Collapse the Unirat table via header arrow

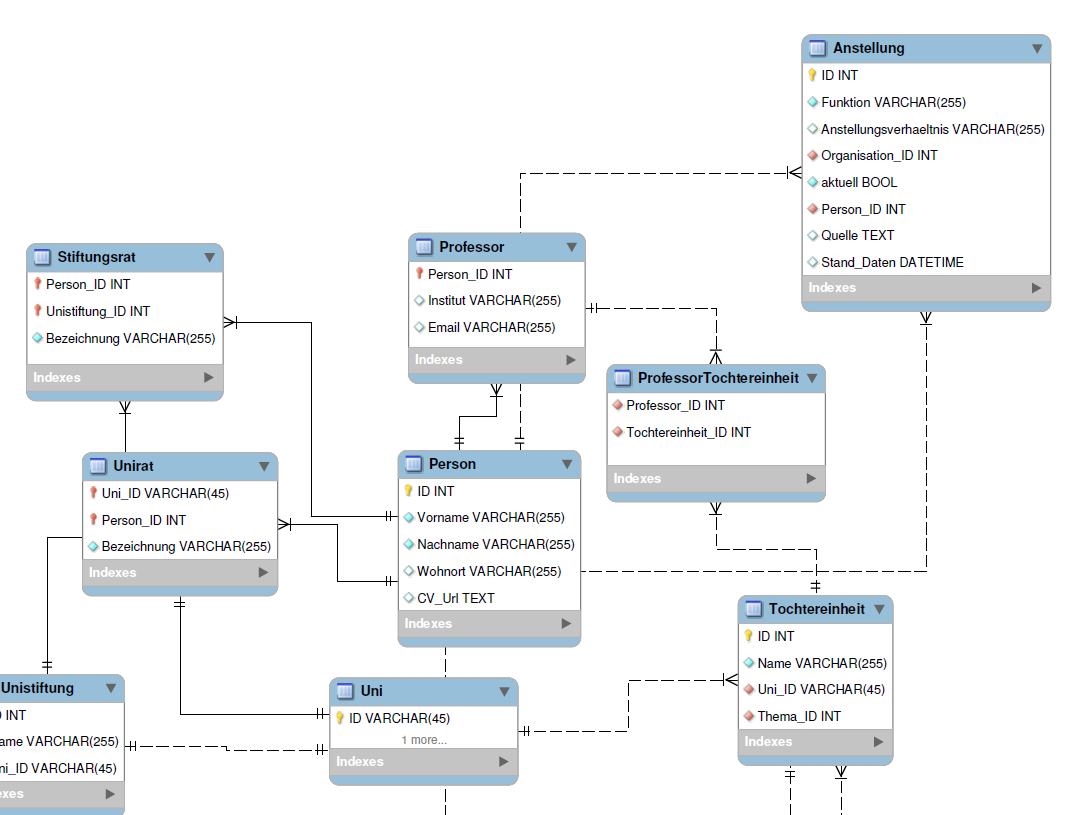(264, 466)
